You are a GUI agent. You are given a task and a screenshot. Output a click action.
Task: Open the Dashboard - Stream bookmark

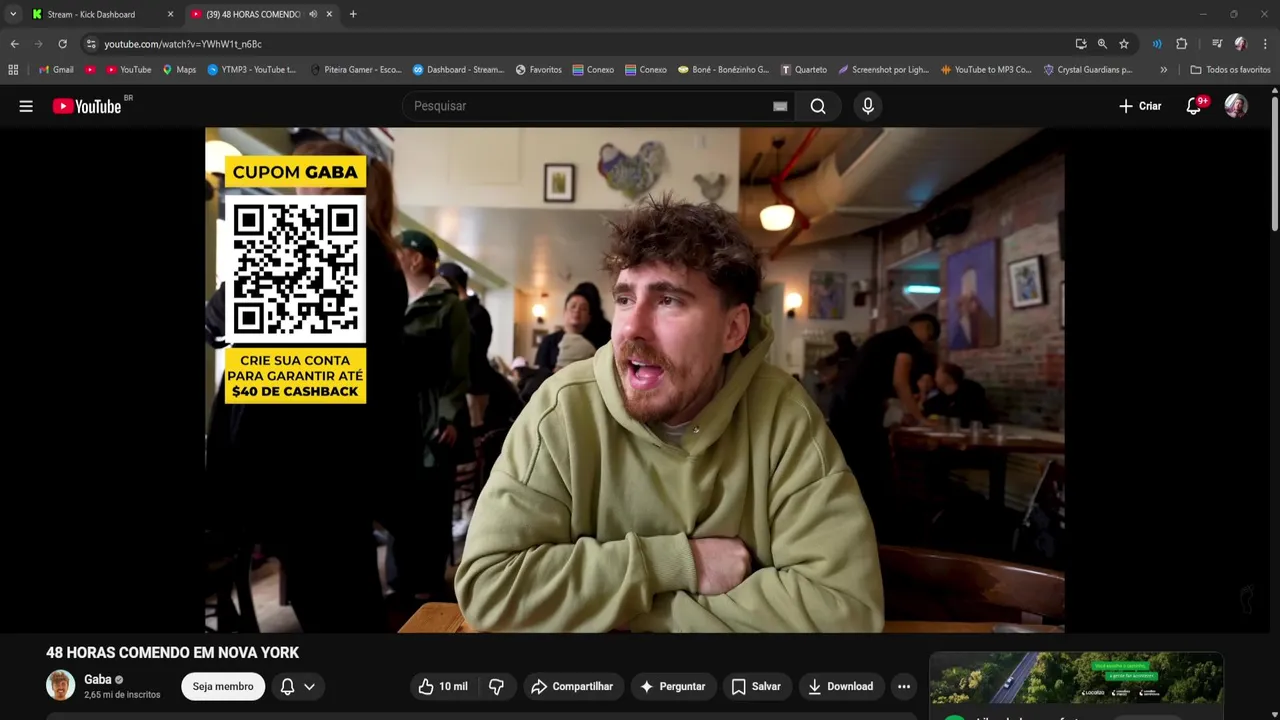pos(458,70)
